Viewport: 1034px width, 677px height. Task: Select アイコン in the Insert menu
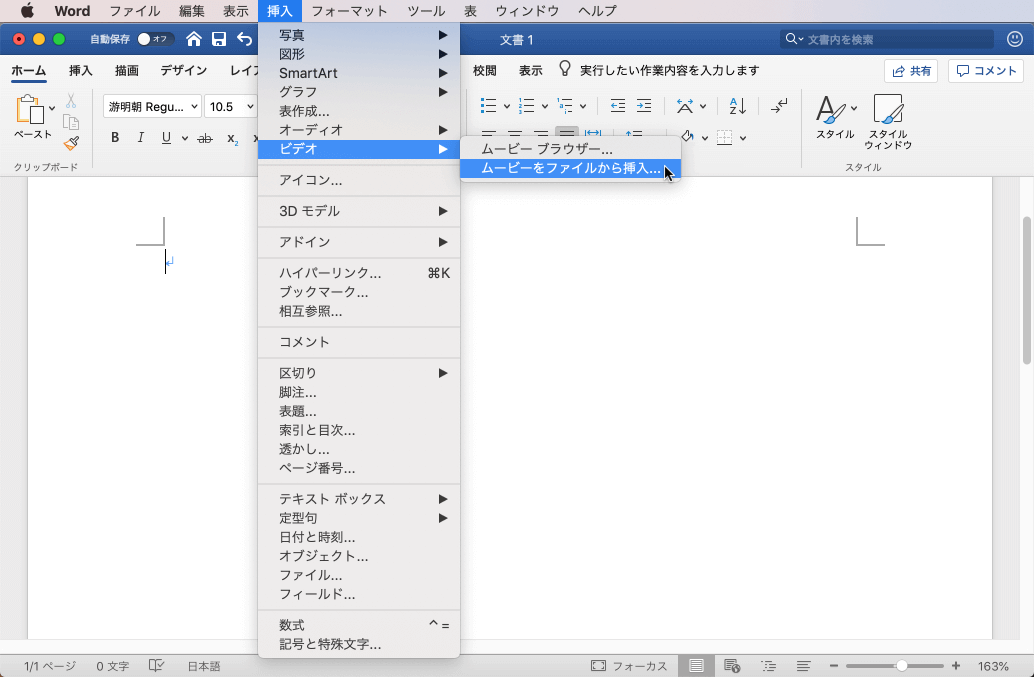pos(359,180)
